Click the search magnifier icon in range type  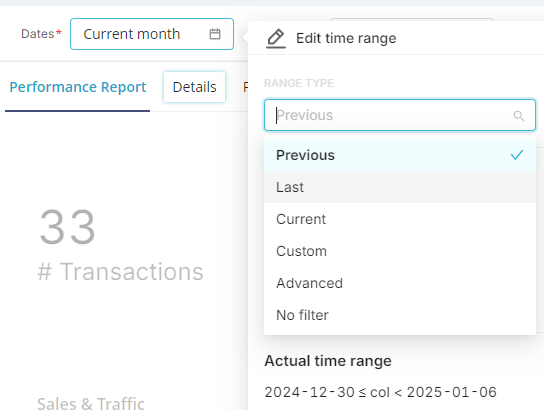click(x=519, y=116)
